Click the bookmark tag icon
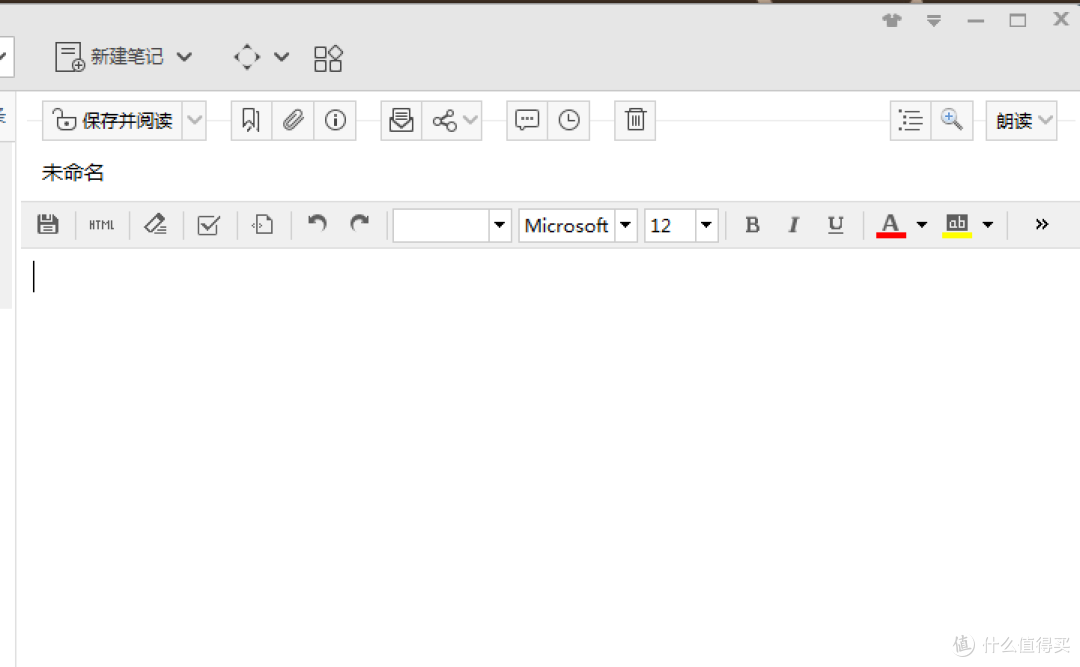 [251, 121]
